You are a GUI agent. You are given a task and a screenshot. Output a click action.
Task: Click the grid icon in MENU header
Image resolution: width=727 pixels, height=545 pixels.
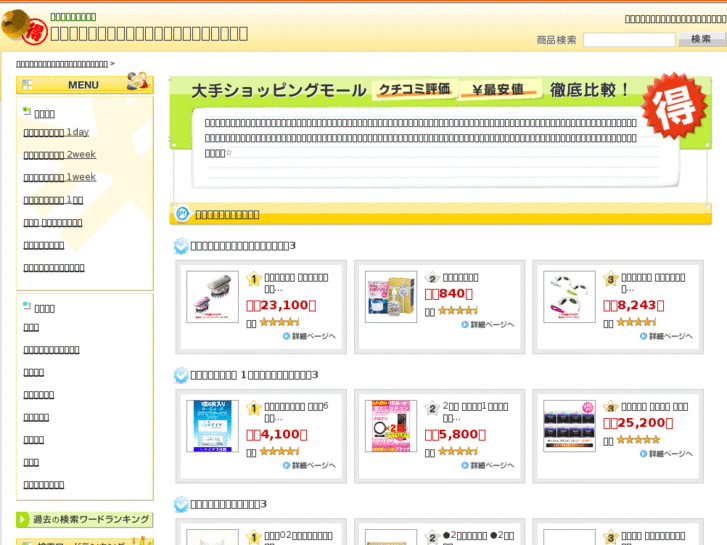point(27,84)
